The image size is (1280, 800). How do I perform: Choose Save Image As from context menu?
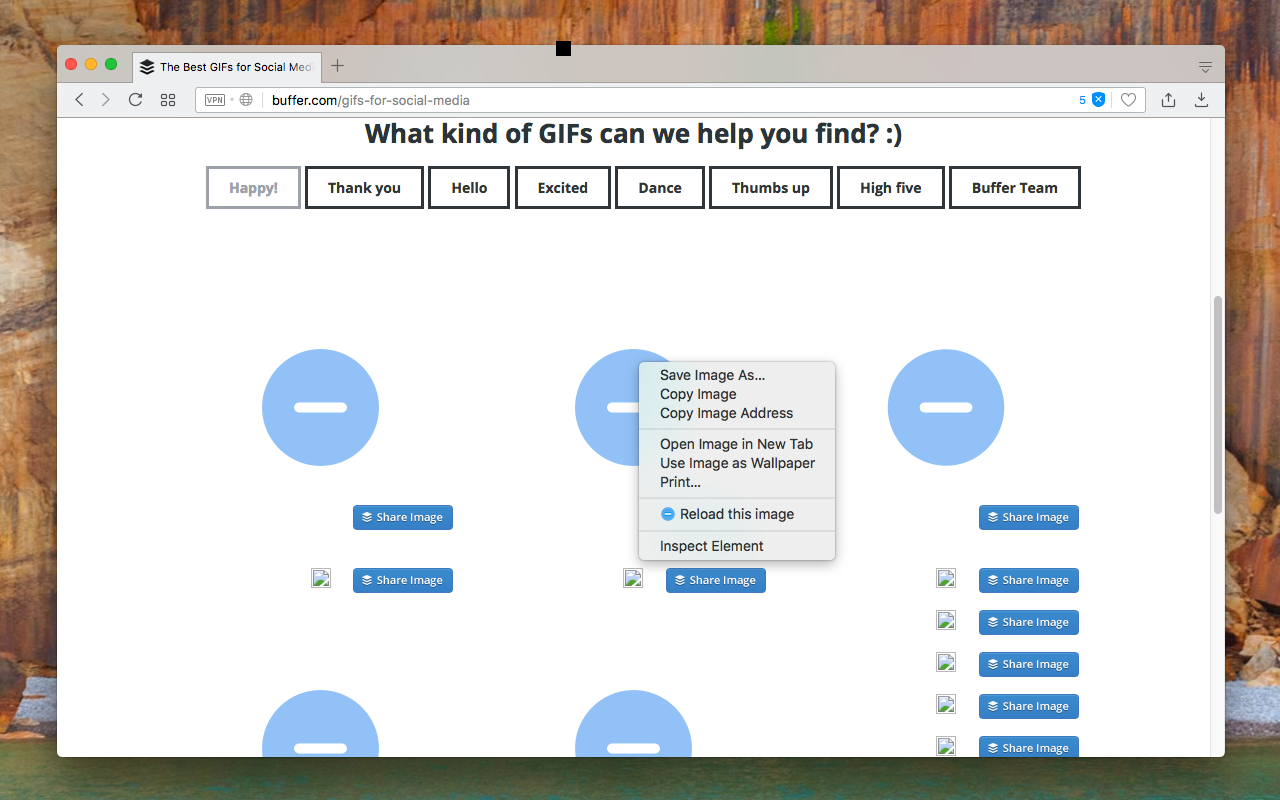pyautogui.click(x=711, y=375)
